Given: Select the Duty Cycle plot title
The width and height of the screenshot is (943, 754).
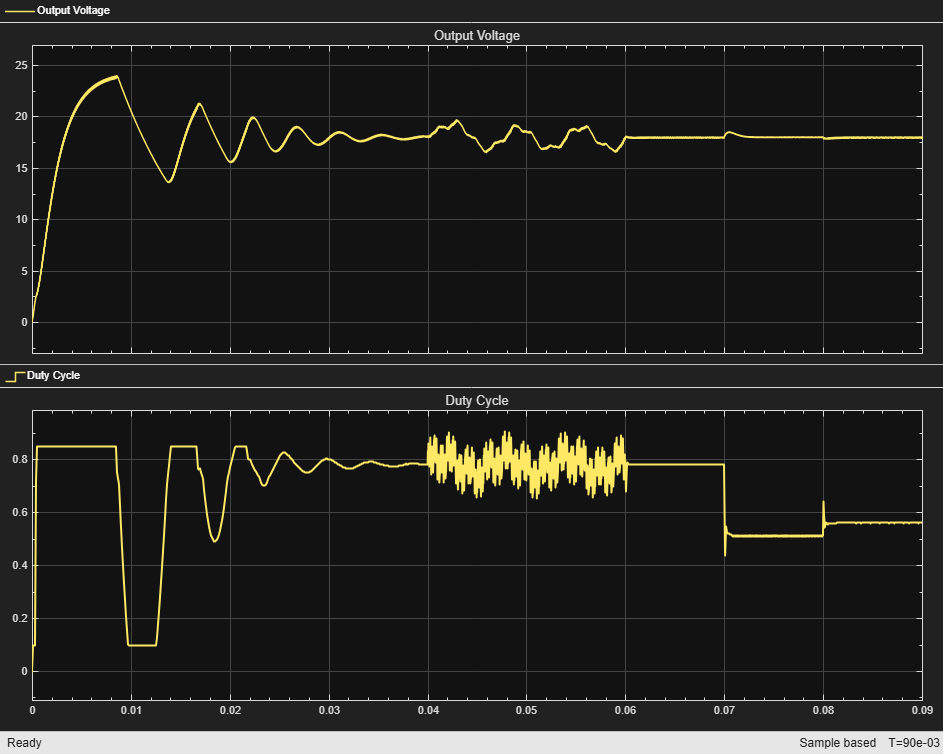Looking at the screenshot, I should 477,400.
